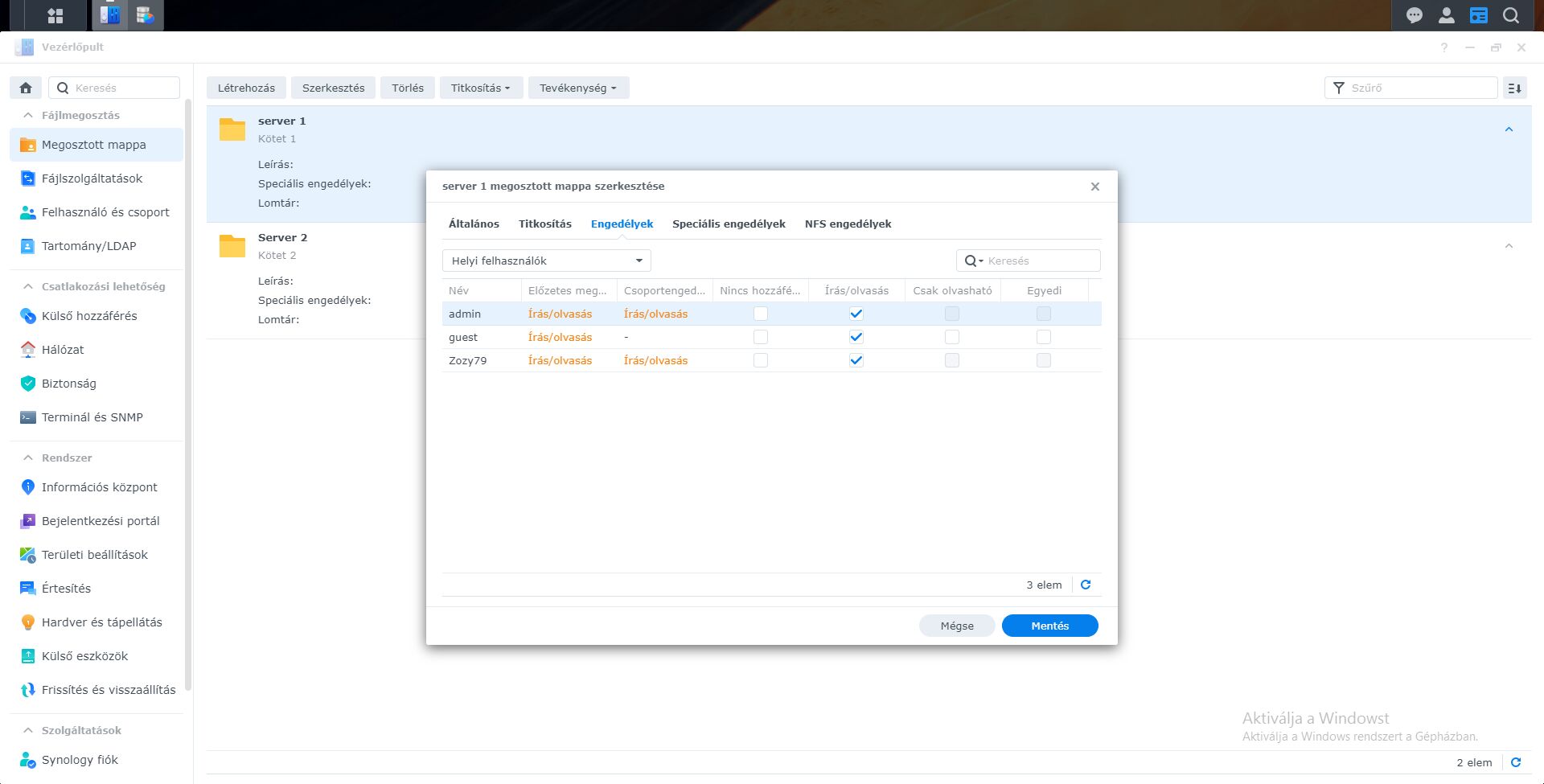Switch to the Titkosítás tab
Screen dimensions: 1544x784
pos(545,224)
